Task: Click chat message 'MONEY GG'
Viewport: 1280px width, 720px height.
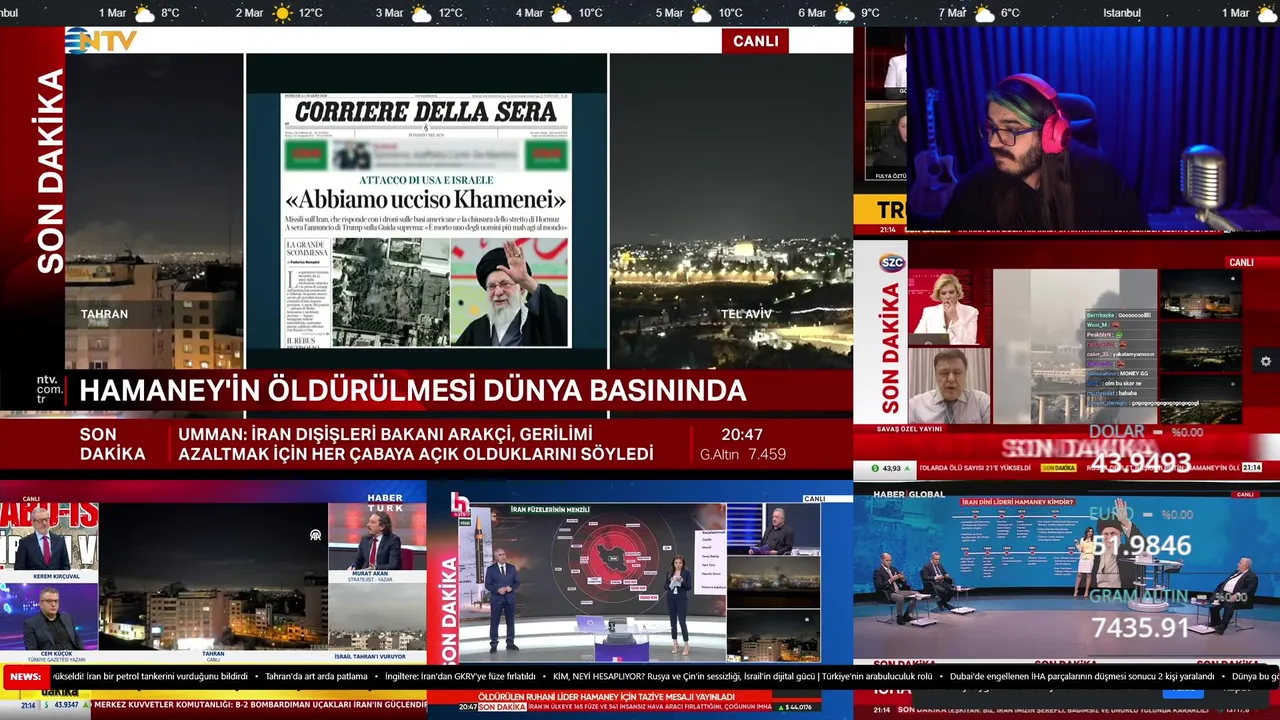Action: tap(1134, 373)
